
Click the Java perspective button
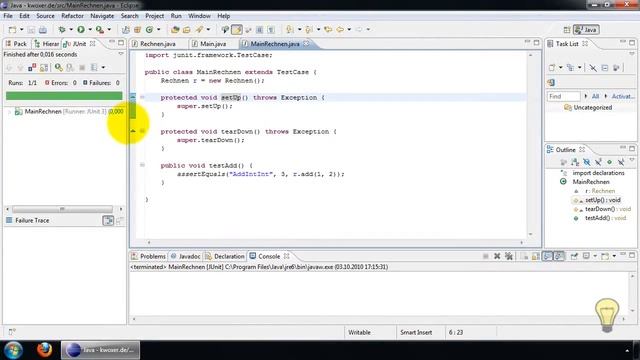pyautogui.click(x=587, y=29)
